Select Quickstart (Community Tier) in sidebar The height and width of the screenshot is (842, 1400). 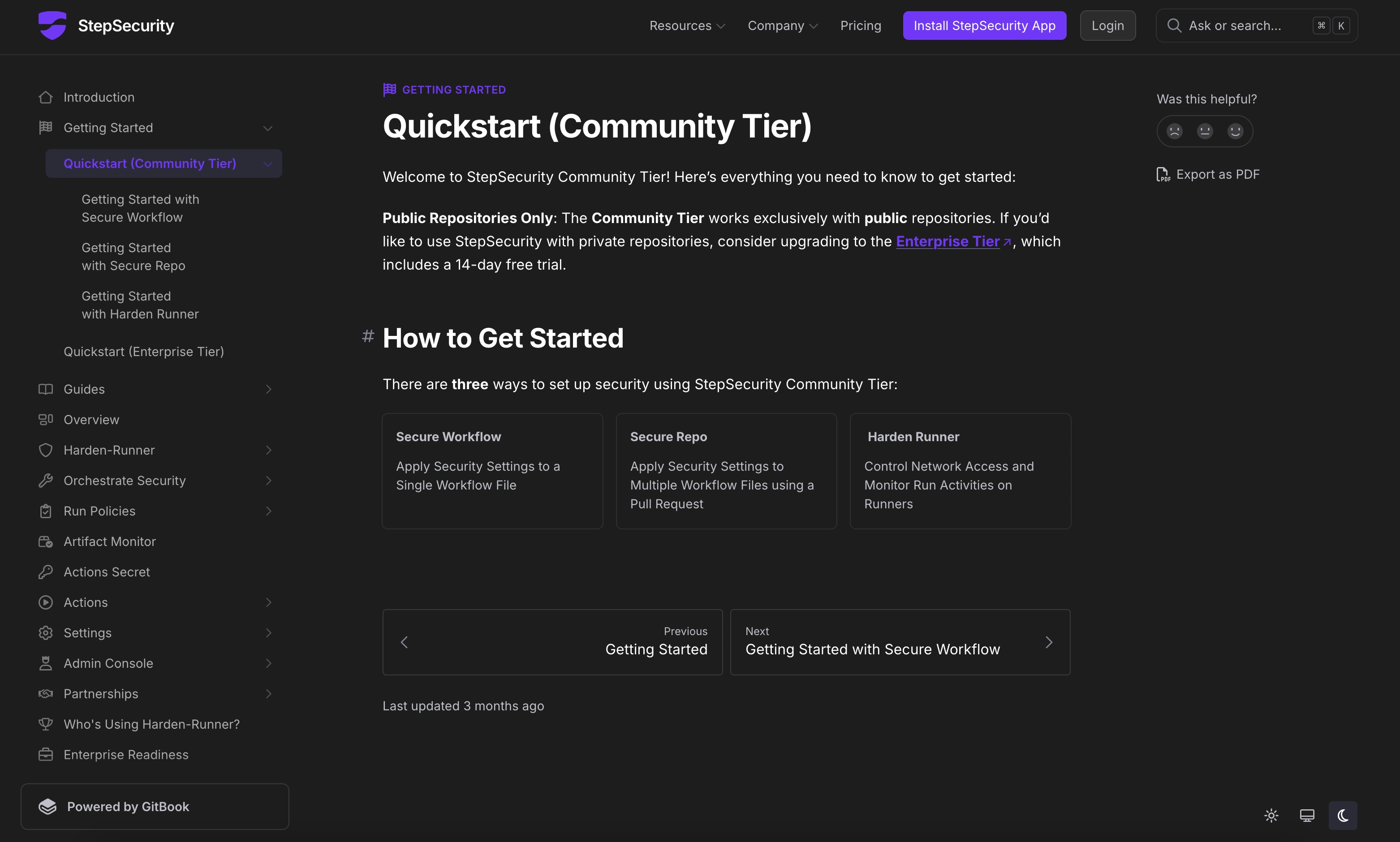pos(164,163)
